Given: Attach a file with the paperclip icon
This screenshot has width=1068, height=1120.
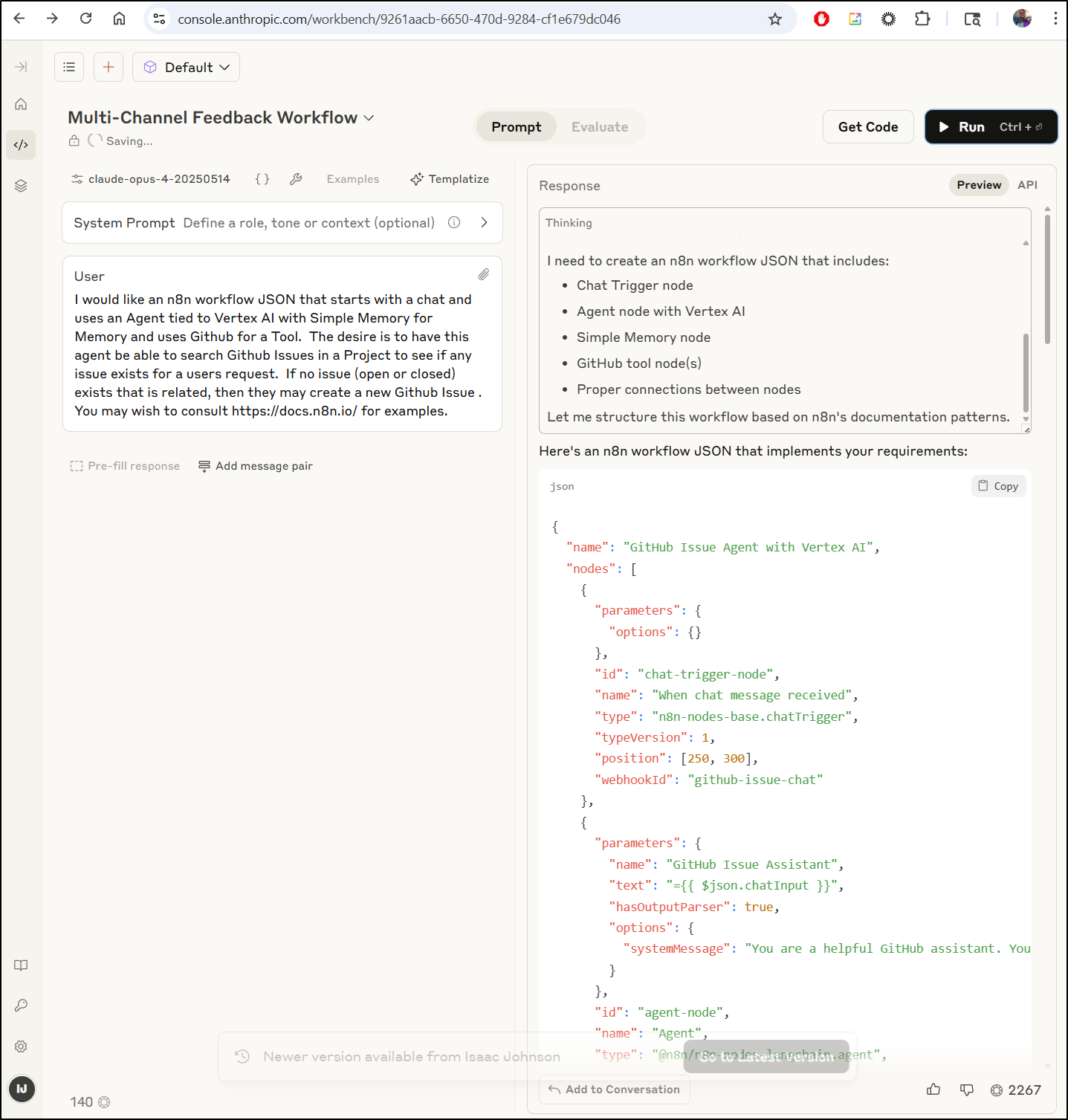Looking at the screenshot, I should (484, 274).
